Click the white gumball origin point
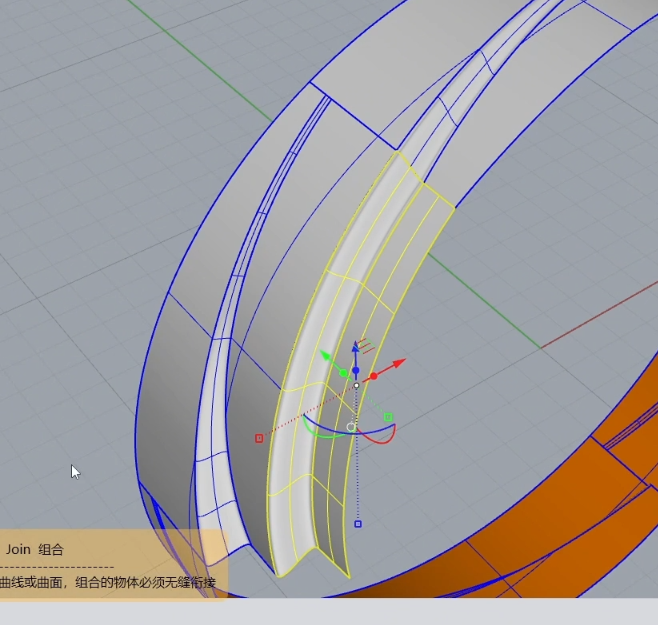658x625 pixels. pyautogui.click(x=356, y=386)
